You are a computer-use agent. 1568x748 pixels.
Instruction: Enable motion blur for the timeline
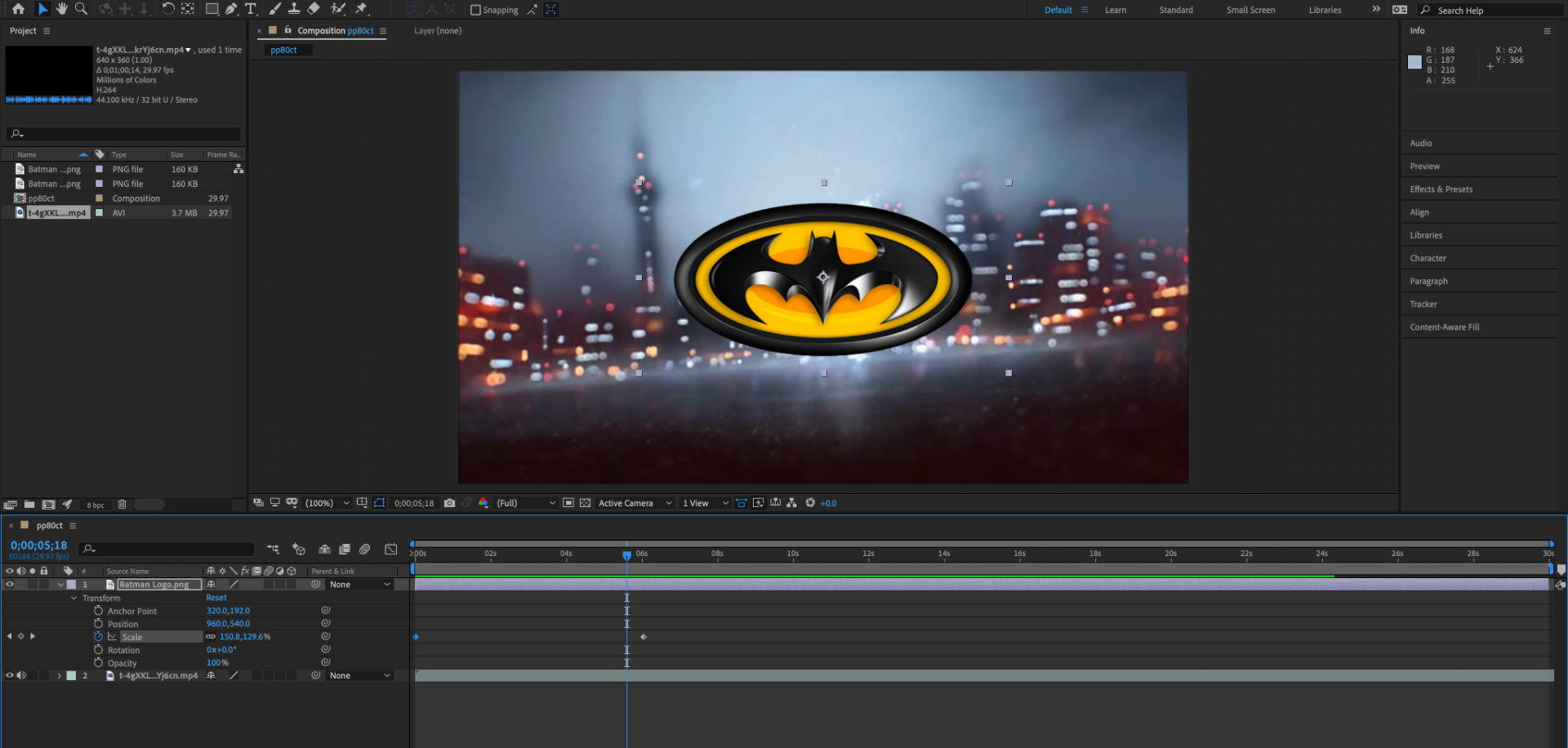tap(365, 550)
